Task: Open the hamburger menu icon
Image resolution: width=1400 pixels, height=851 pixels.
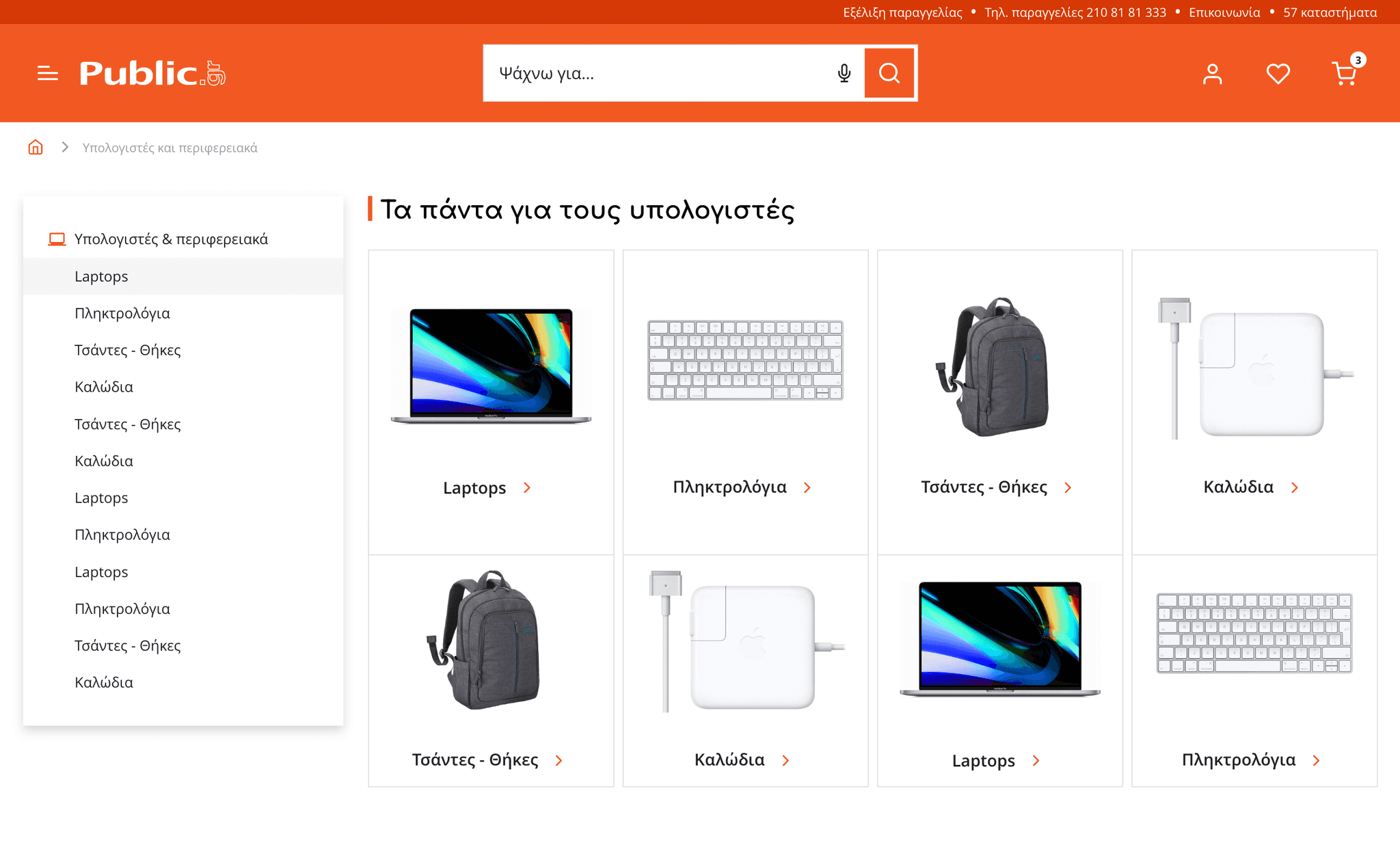Action: point(47,73)
